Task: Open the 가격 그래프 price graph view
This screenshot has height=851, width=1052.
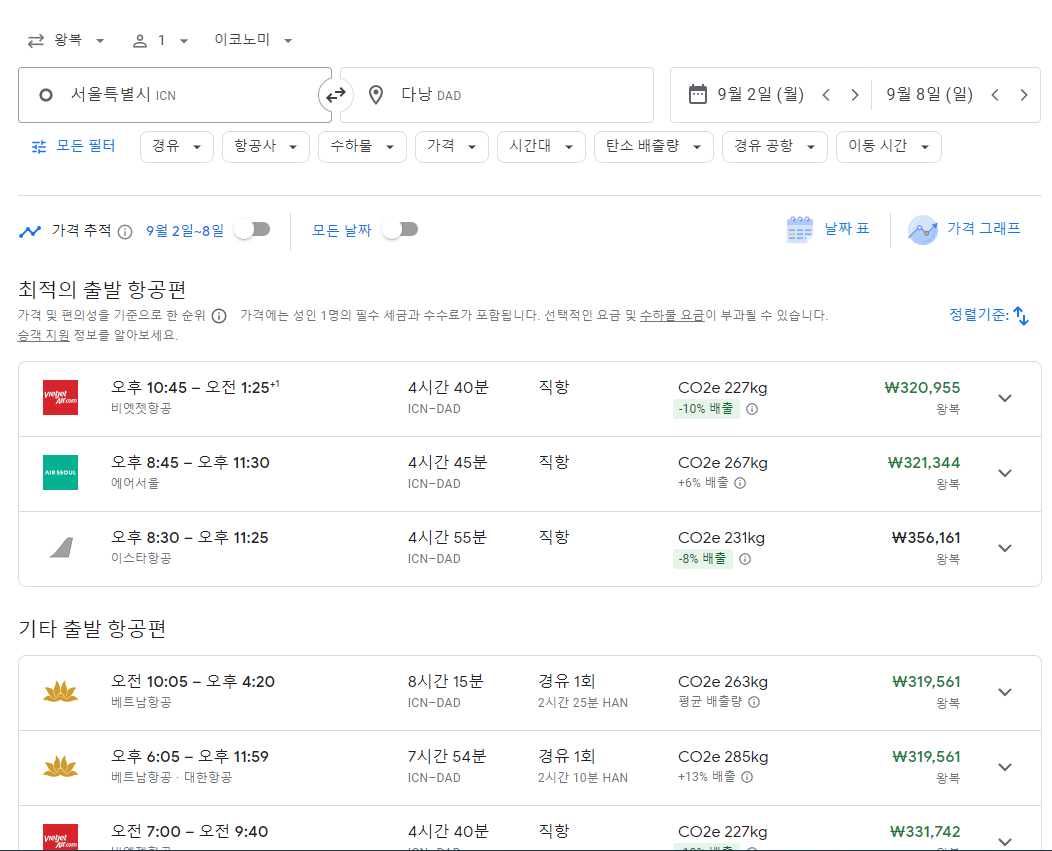Action: pos(964,229)
